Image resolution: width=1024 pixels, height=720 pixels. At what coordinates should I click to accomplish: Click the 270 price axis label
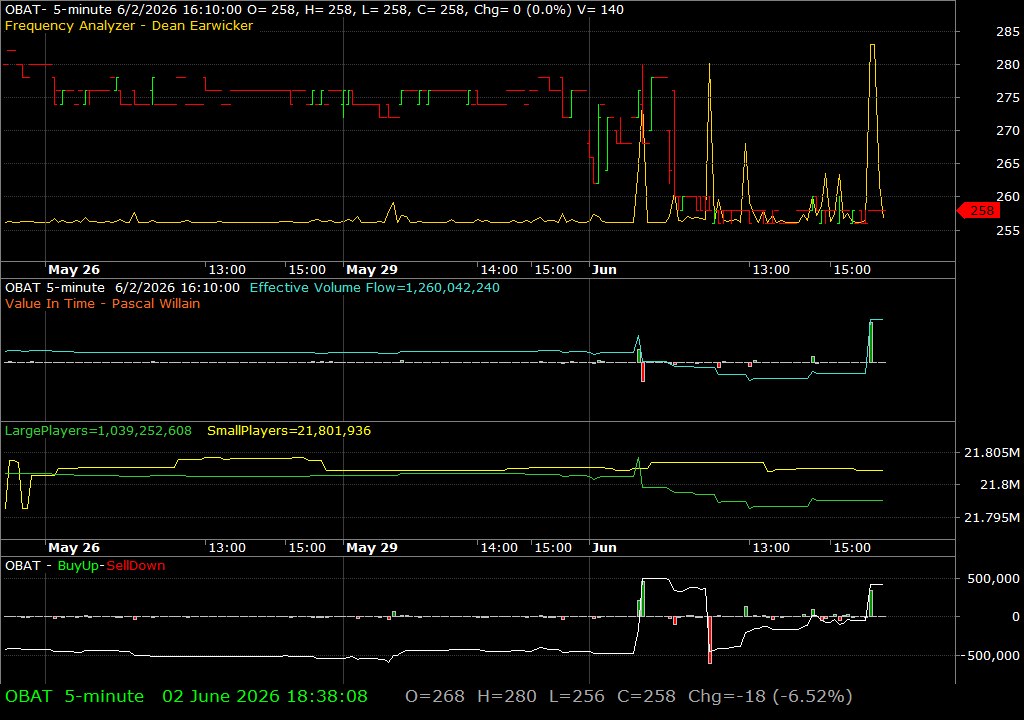[x=1008, y=131]
